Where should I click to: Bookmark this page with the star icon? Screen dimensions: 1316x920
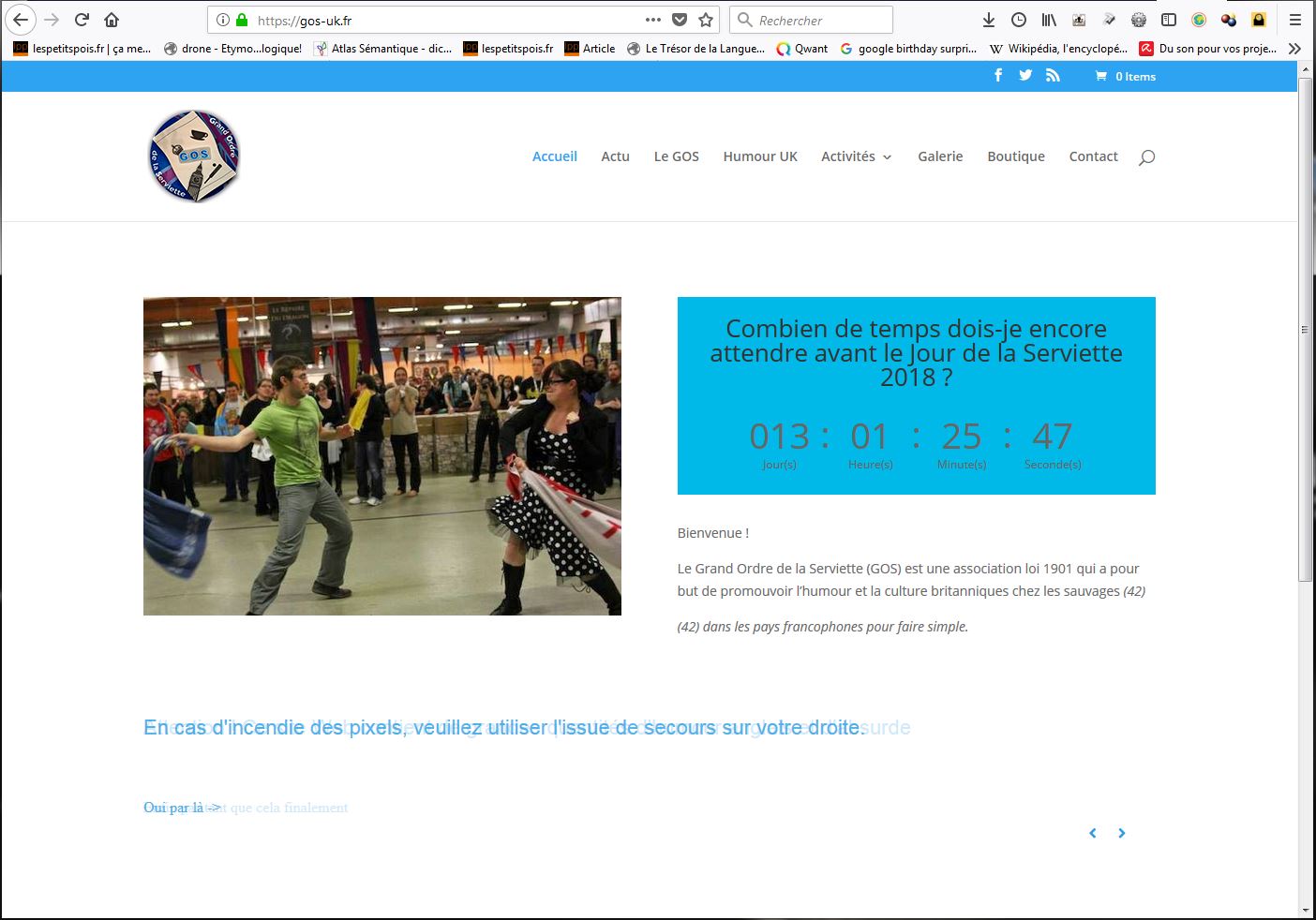[x=706, y=20]
